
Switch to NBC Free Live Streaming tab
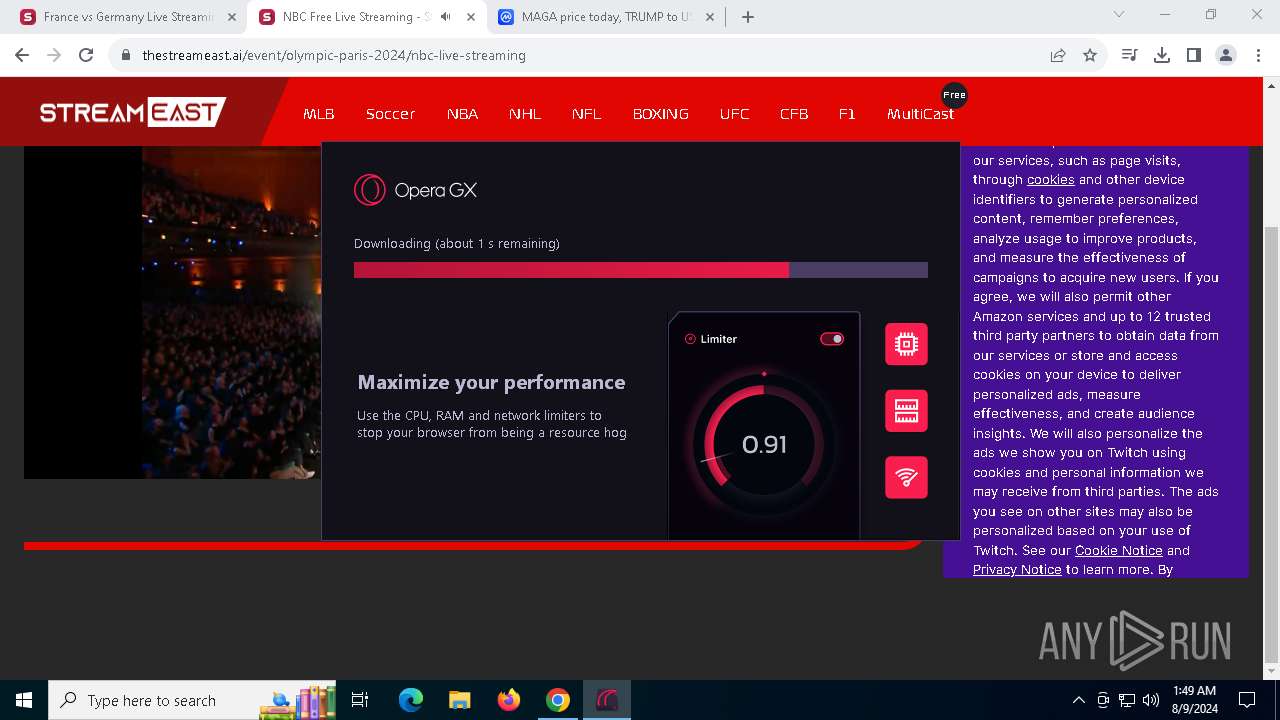tap(367, 17)
